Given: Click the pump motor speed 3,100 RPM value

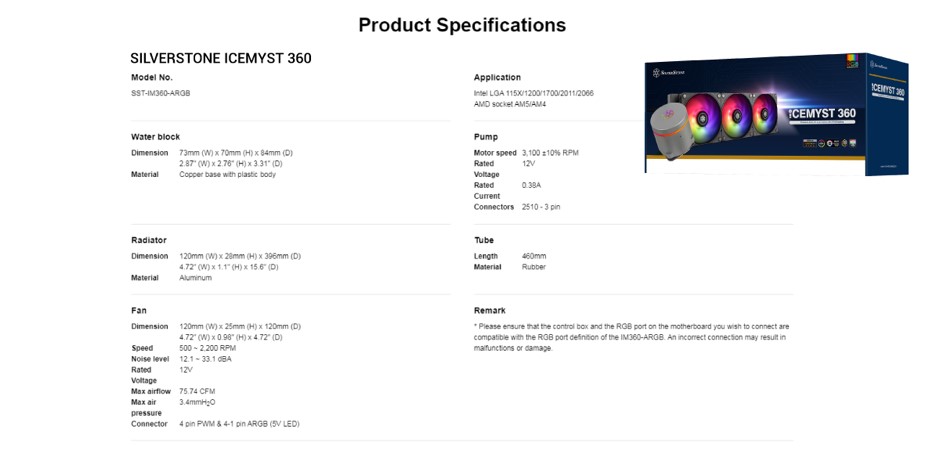Looking at the screenshot, I should [550, 152].
